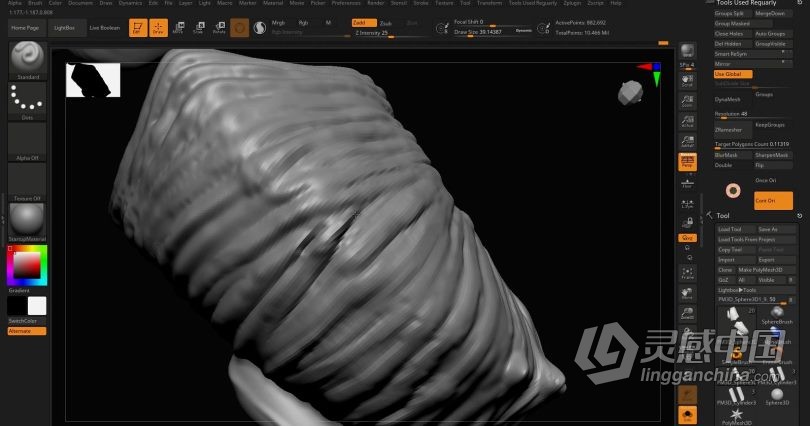The width and height of the screenshot is (810, 426).
Task: Select the white secondary color swatch
Action: pyautogui.click(x=37, y=306)
